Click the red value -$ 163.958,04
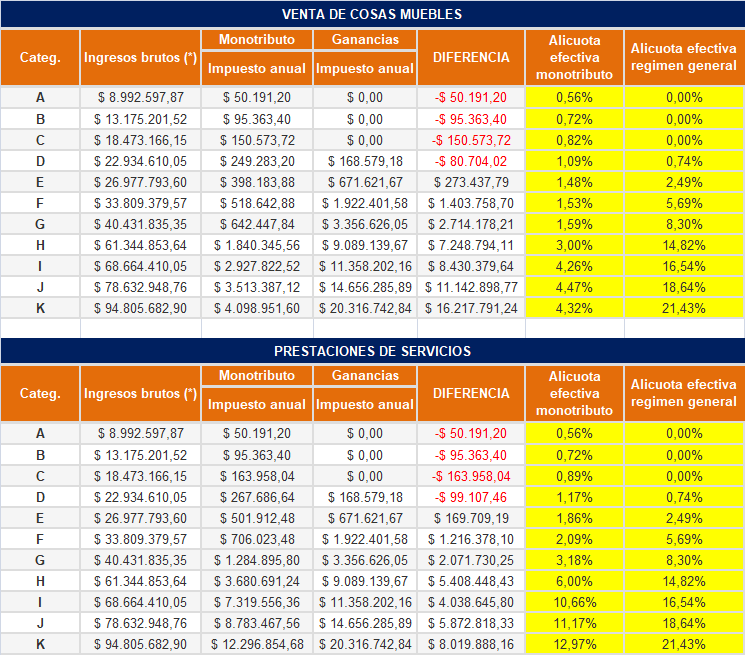Viewport: 745px width, 655px height. pos(471,476)
